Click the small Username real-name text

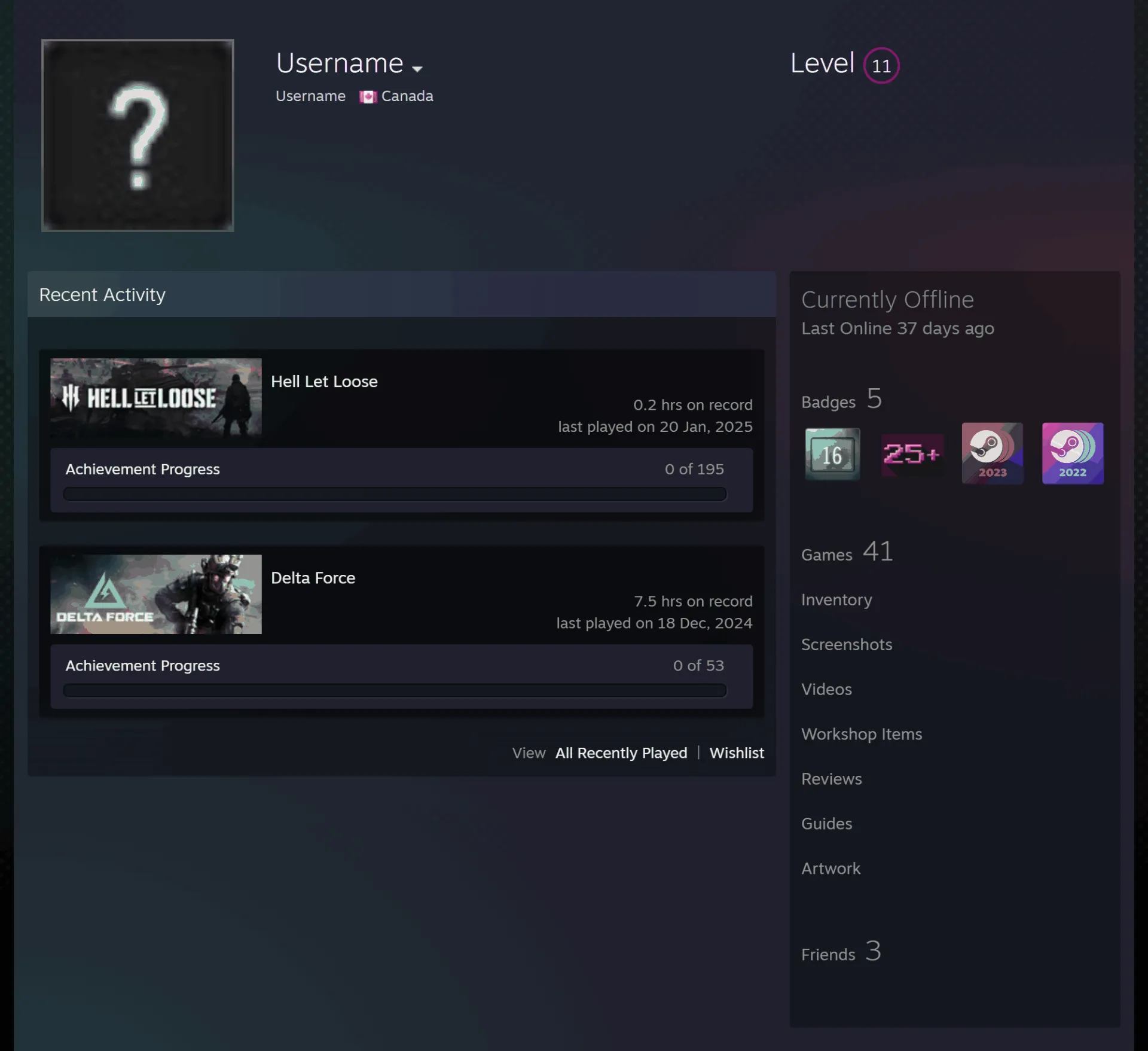point(310,96)
